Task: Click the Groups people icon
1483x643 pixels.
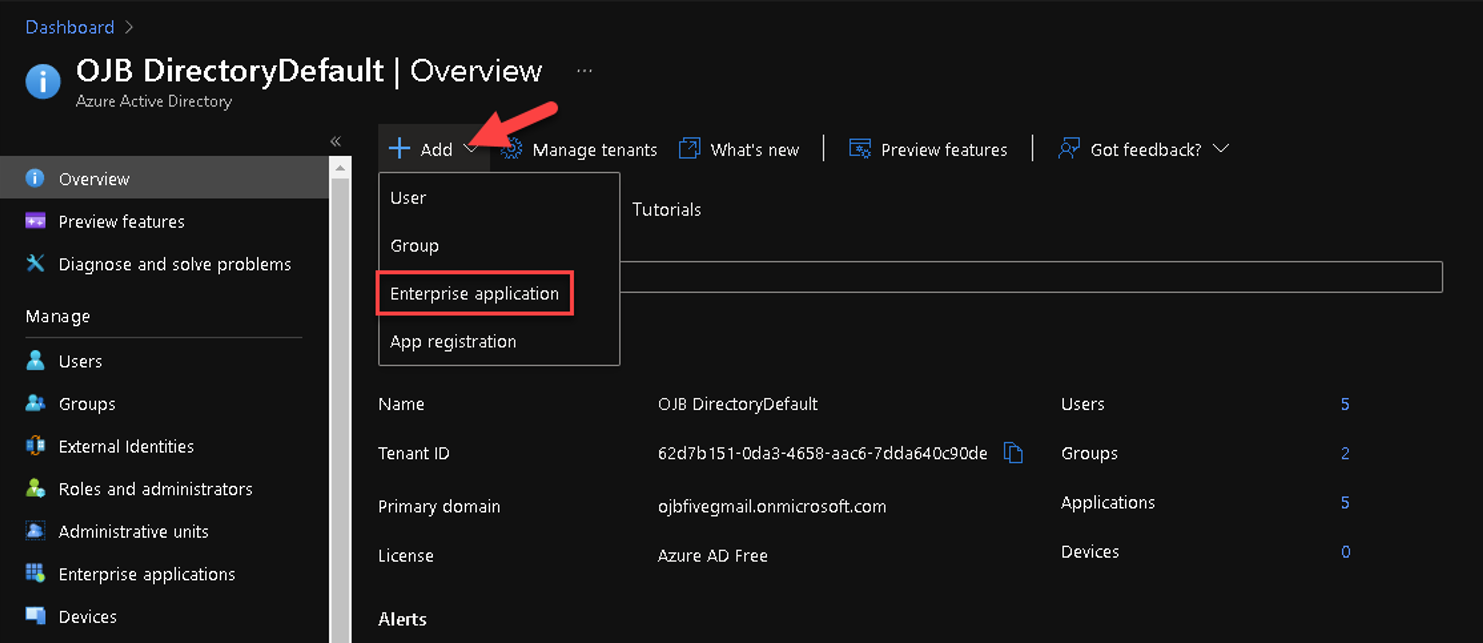Action: (x=35, y=403)
